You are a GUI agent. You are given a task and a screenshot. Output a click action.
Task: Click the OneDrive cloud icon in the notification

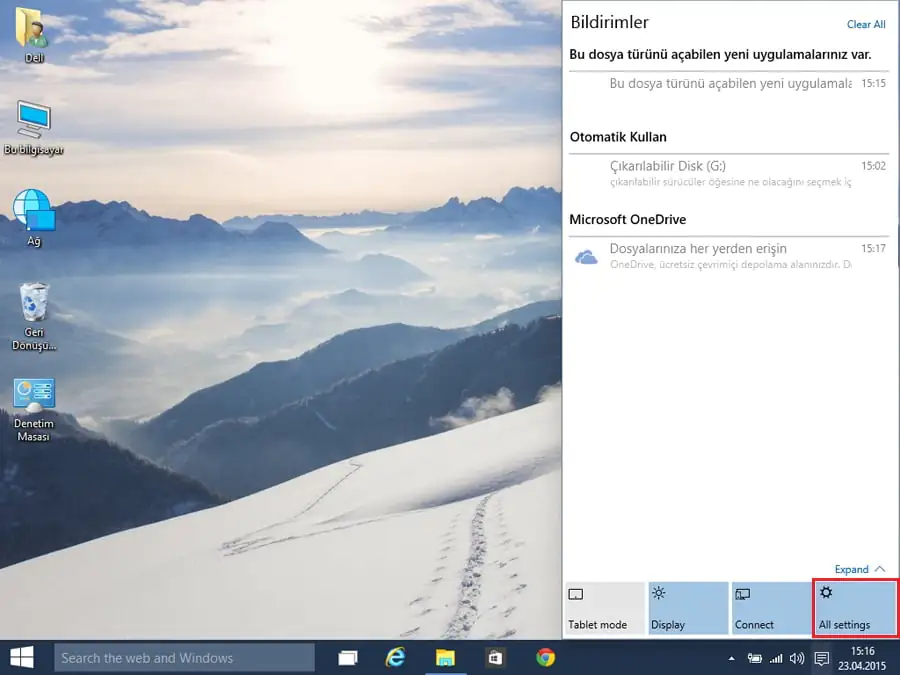[x=586, y=257]
